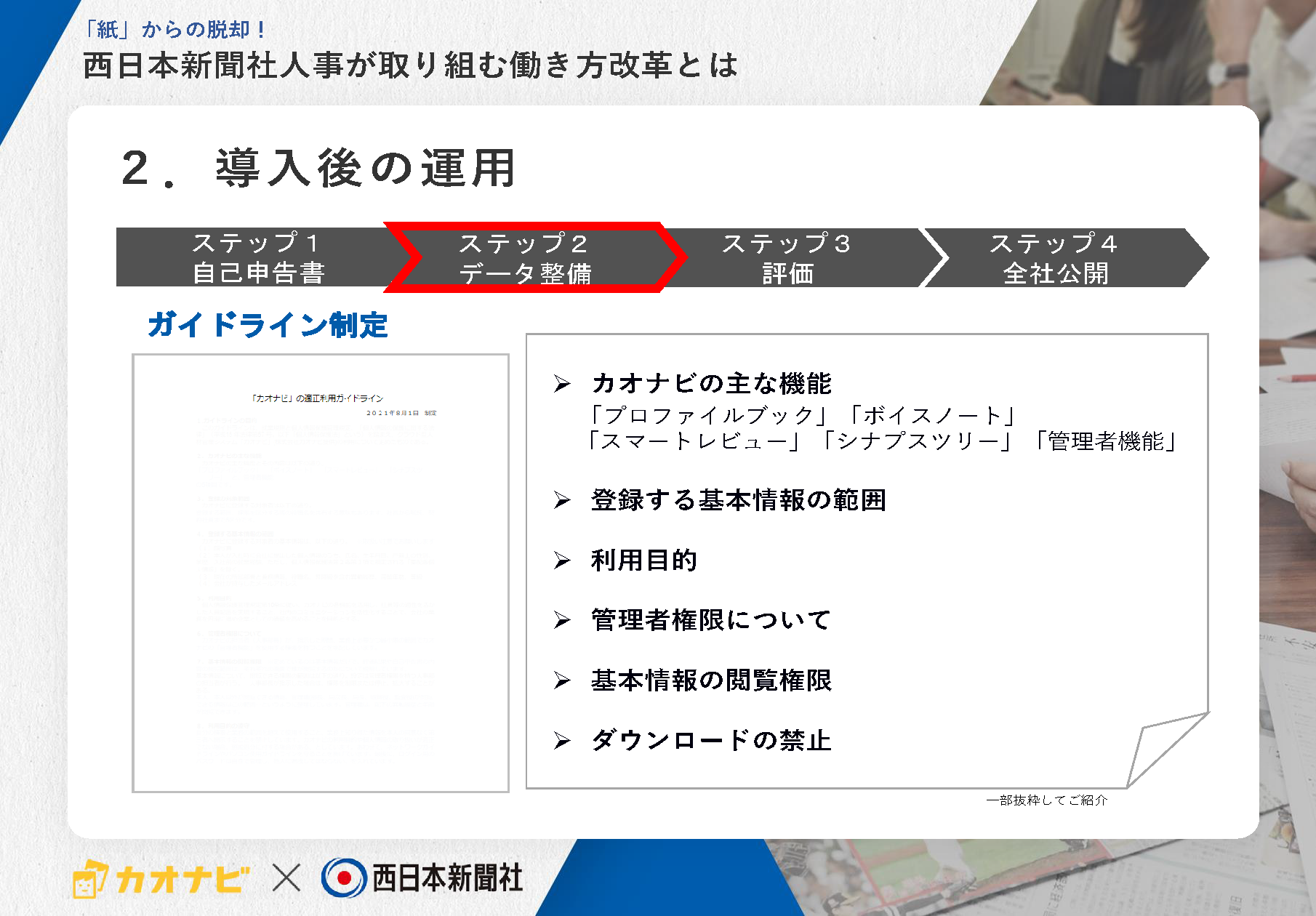The width and height of the screenshot is (1316, 916).
Task: Click bullet 利用目的
Action: 644,560
